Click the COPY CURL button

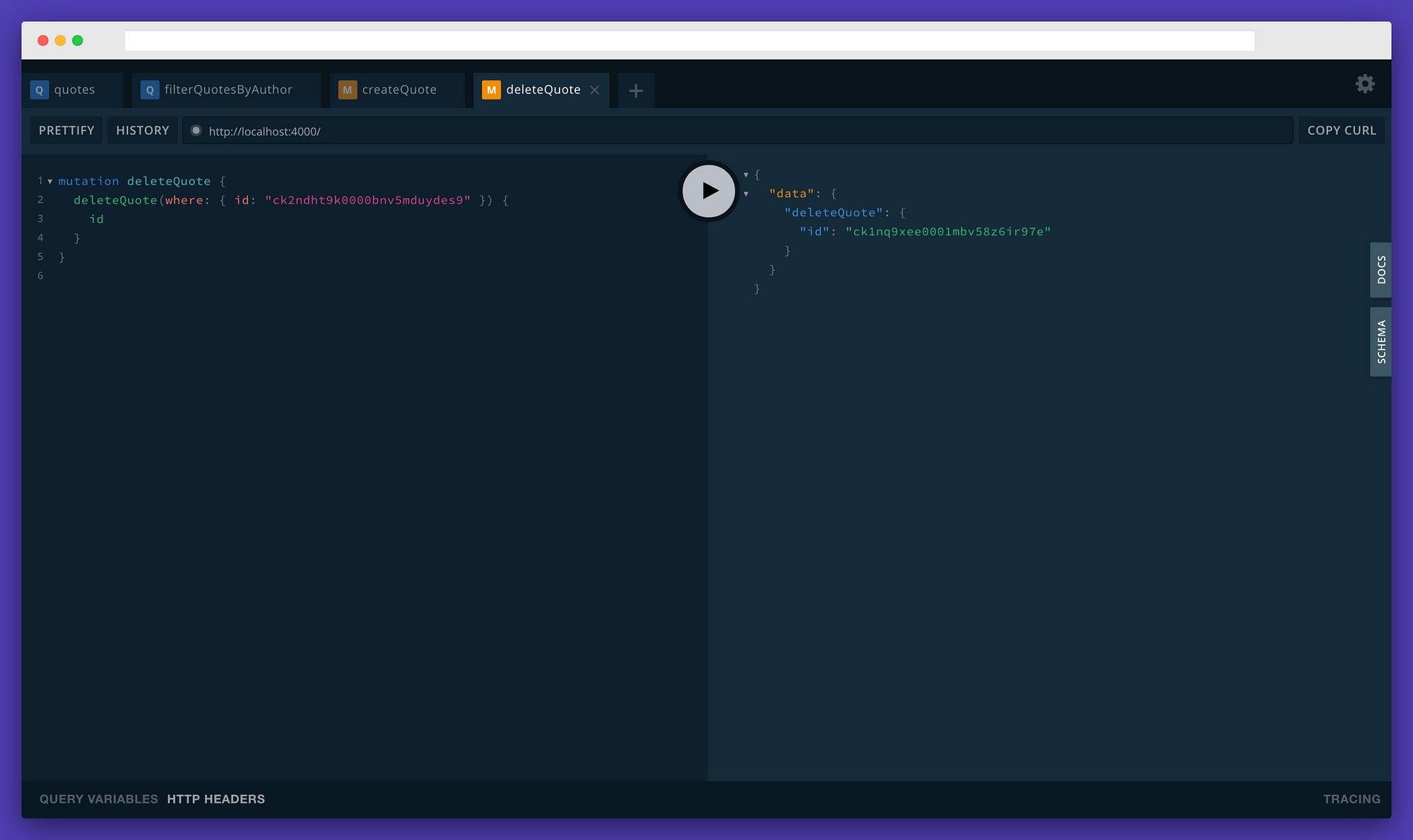pos(1342,130)
